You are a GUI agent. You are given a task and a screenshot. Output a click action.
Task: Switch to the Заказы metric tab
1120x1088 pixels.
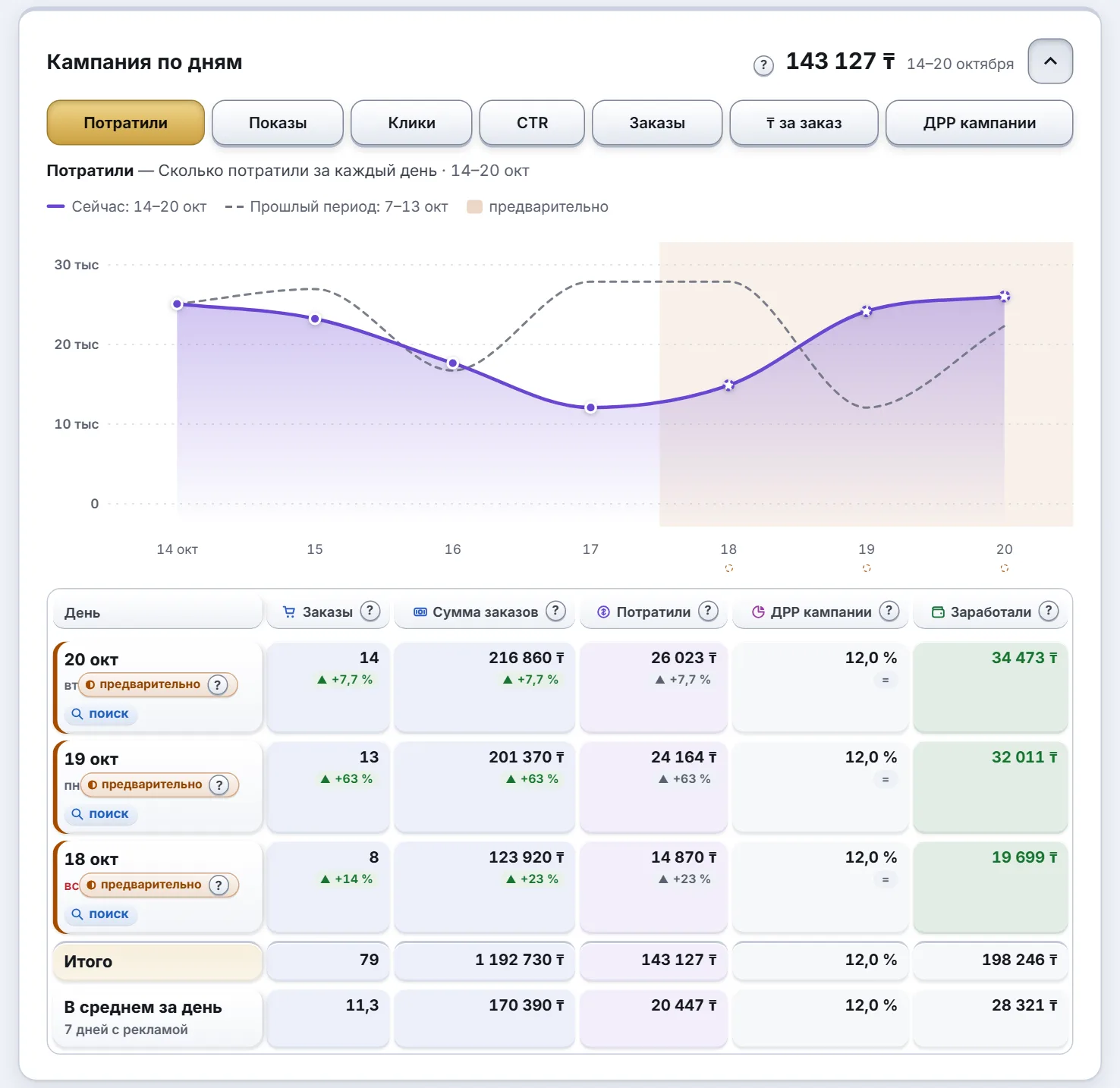(x=657, y=123)
